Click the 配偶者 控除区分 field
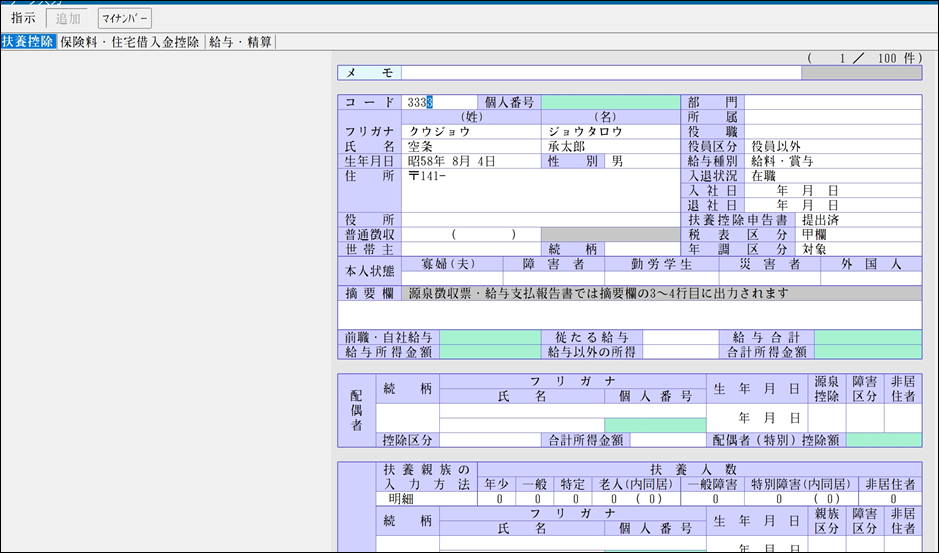The image size is (939, 553). tap(490, 440)
